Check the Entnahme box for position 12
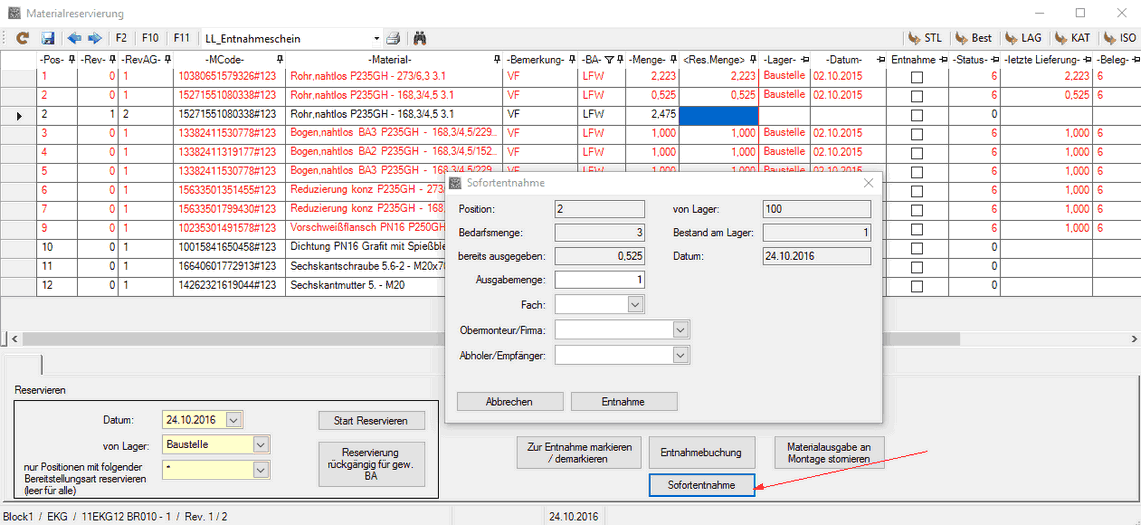Viewport: 1141px width, 525px height. coord(916,285)
